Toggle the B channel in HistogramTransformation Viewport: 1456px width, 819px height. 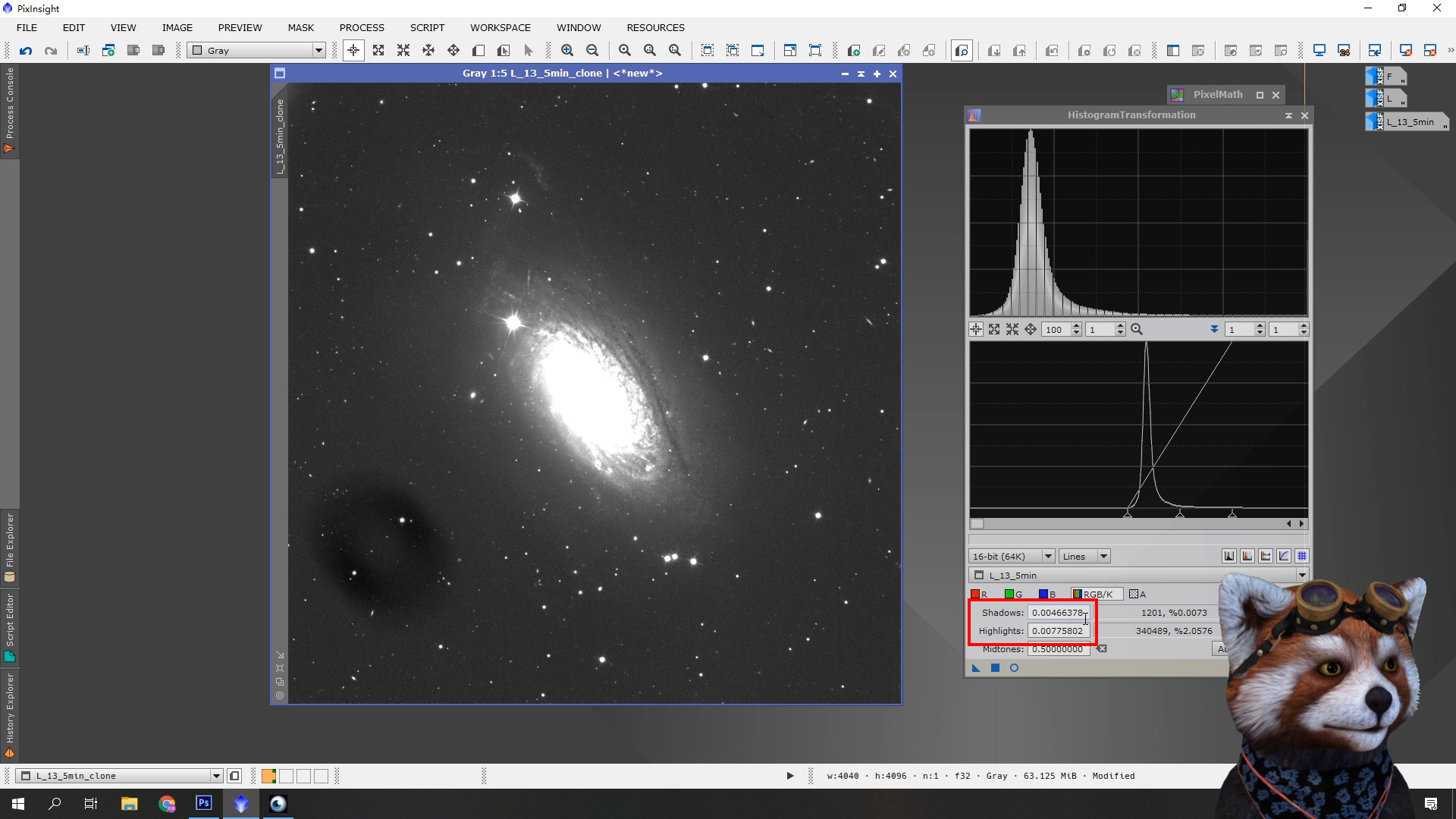[x=1047, y=595]
